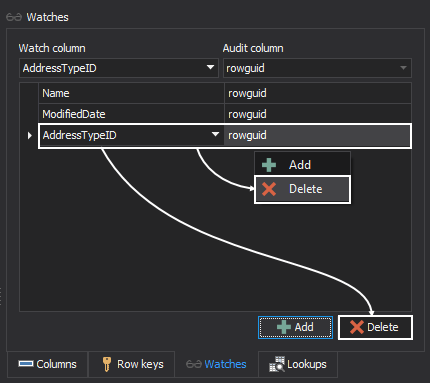Screen dimensions: 430x383
Task: Click the Delete button below the grid
Action: (x=375, y=327)
